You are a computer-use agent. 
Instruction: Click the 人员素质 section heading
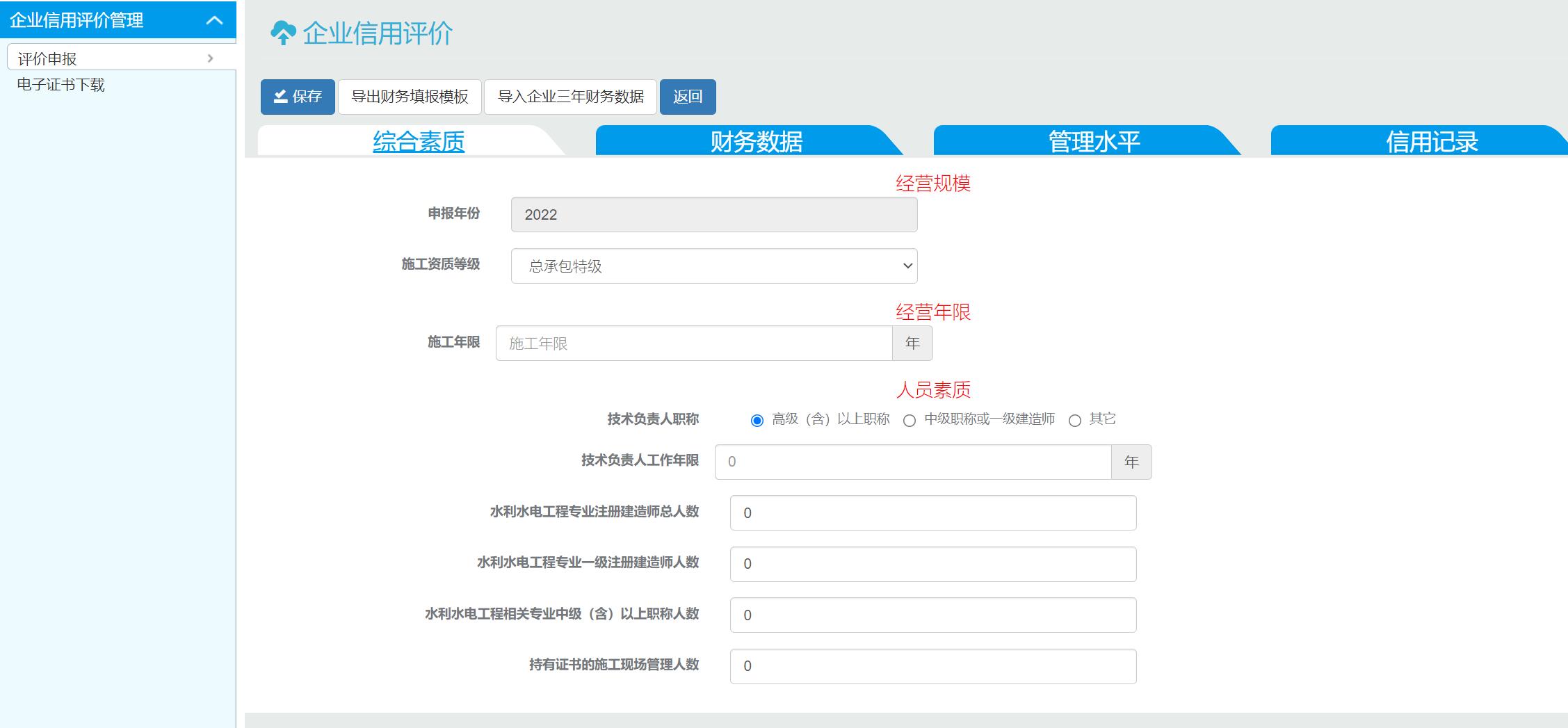pos(933,390)
